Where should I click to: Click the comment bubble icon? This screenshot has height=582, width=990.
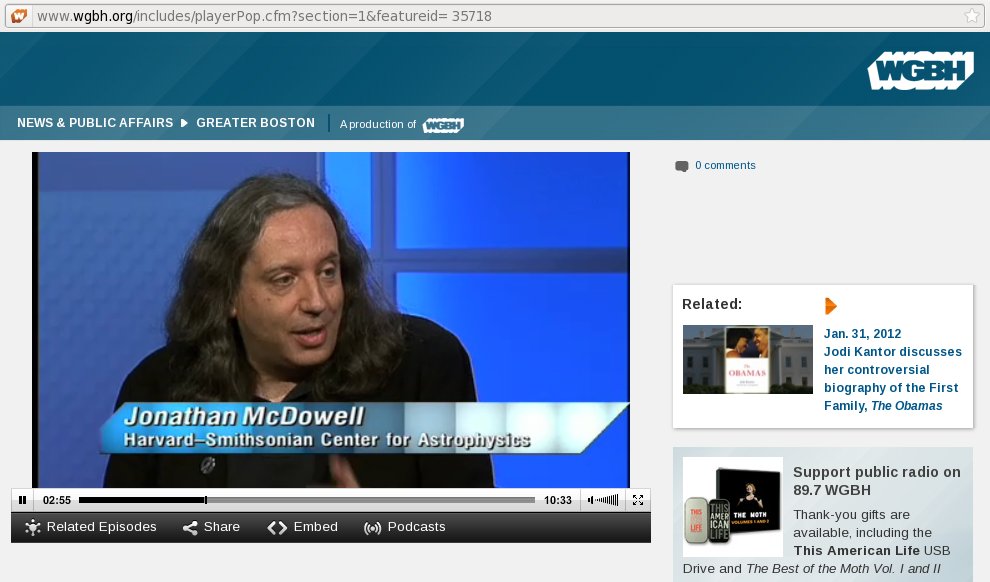point(682,166)
